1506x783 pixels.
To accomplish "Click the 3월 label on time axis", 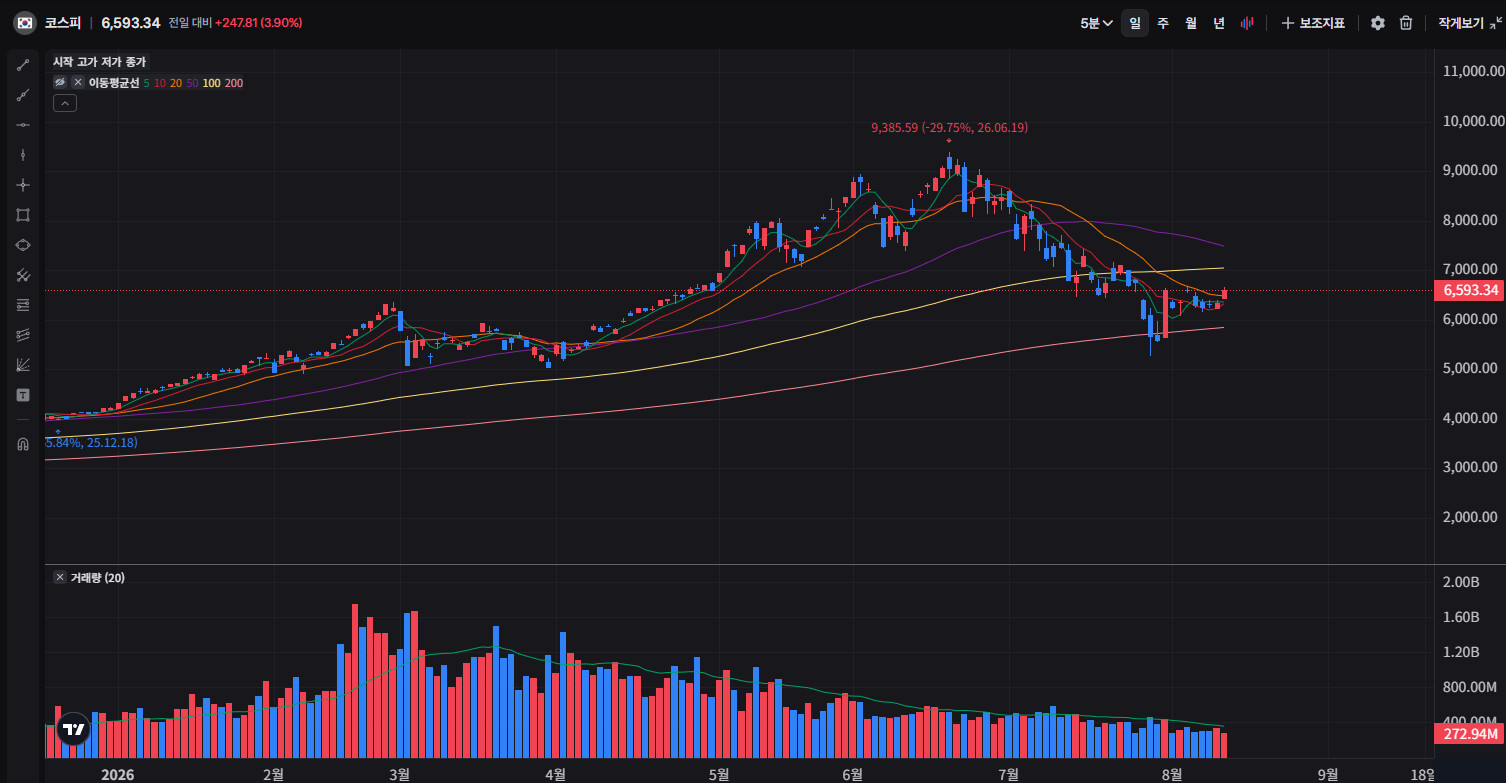I will (x=399, y=774).
